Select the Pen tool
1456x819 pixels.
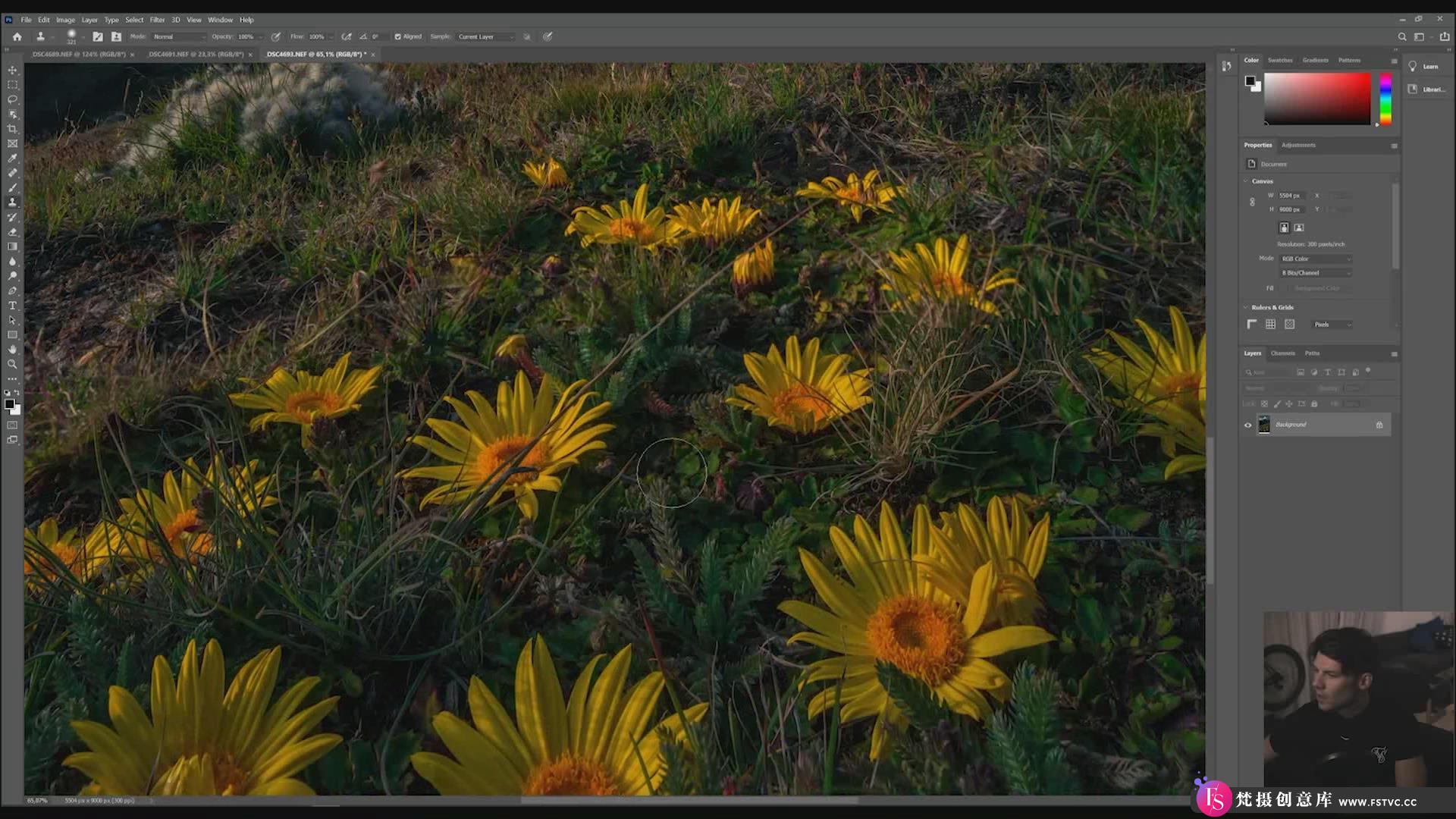tap(12, 291)
